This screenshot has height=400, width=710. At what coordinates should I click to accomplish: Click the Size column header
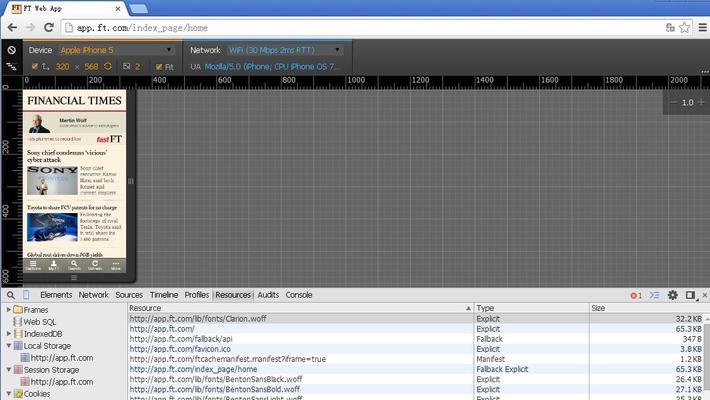tap(648, 308)
